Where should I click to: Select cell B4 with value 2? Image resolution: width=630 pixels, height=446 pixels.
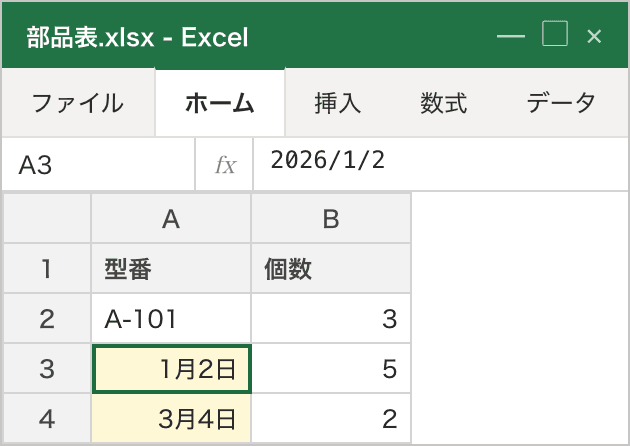point(331,418)
